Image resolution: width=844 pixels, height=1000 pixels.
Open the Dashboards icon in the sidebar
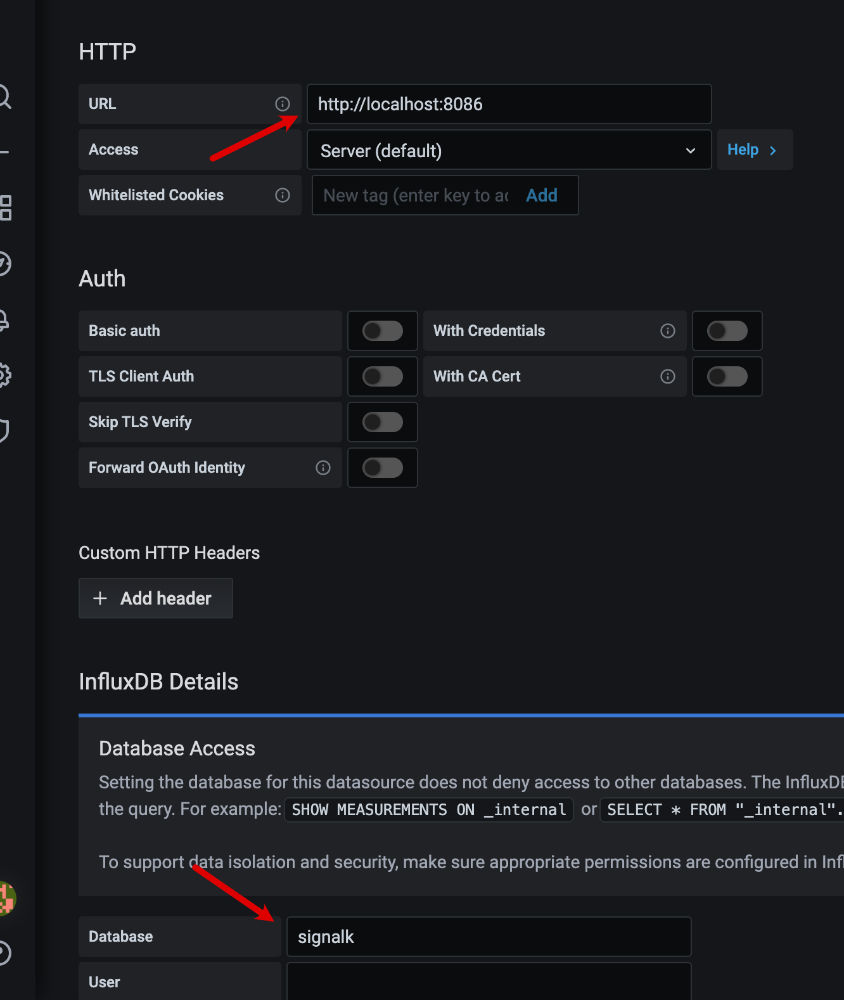[5, 208]
